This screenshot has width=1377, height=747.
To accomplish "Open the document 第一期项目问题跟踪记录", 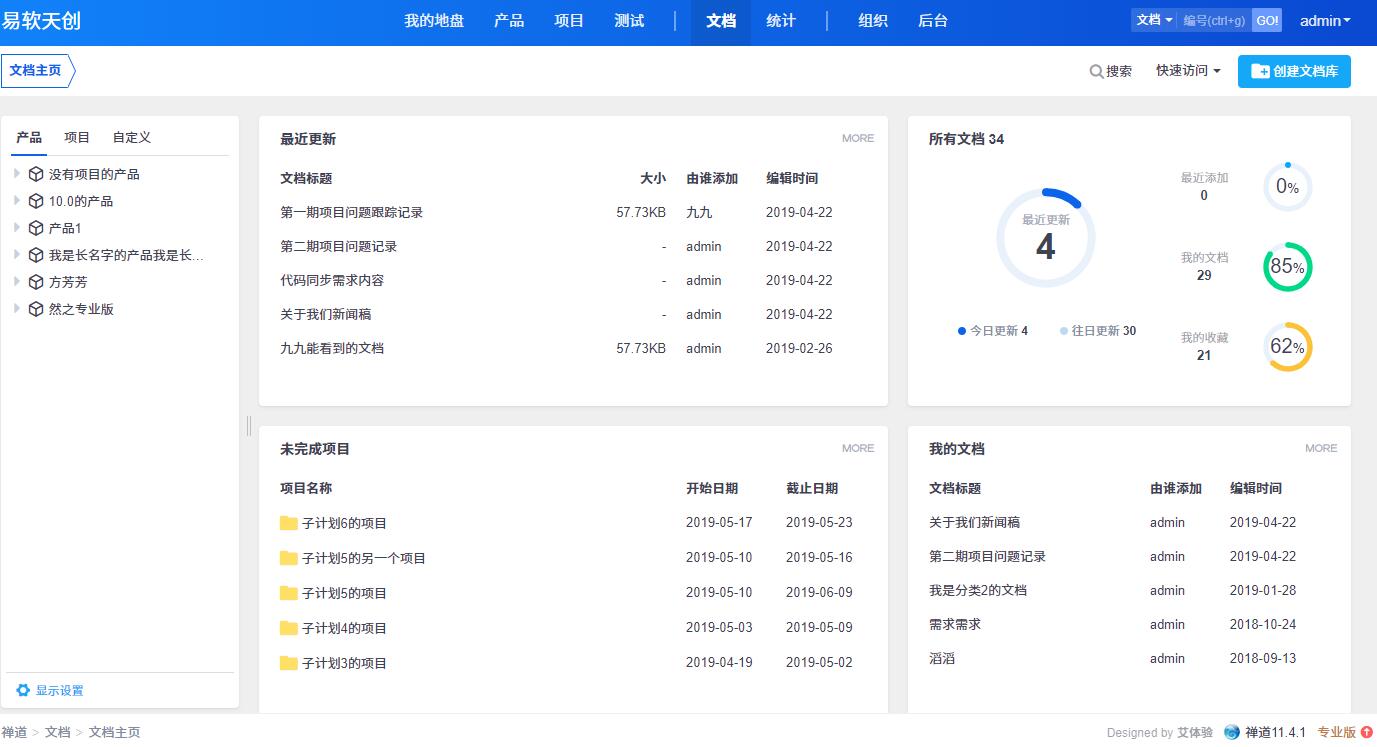I will [352, 212].
